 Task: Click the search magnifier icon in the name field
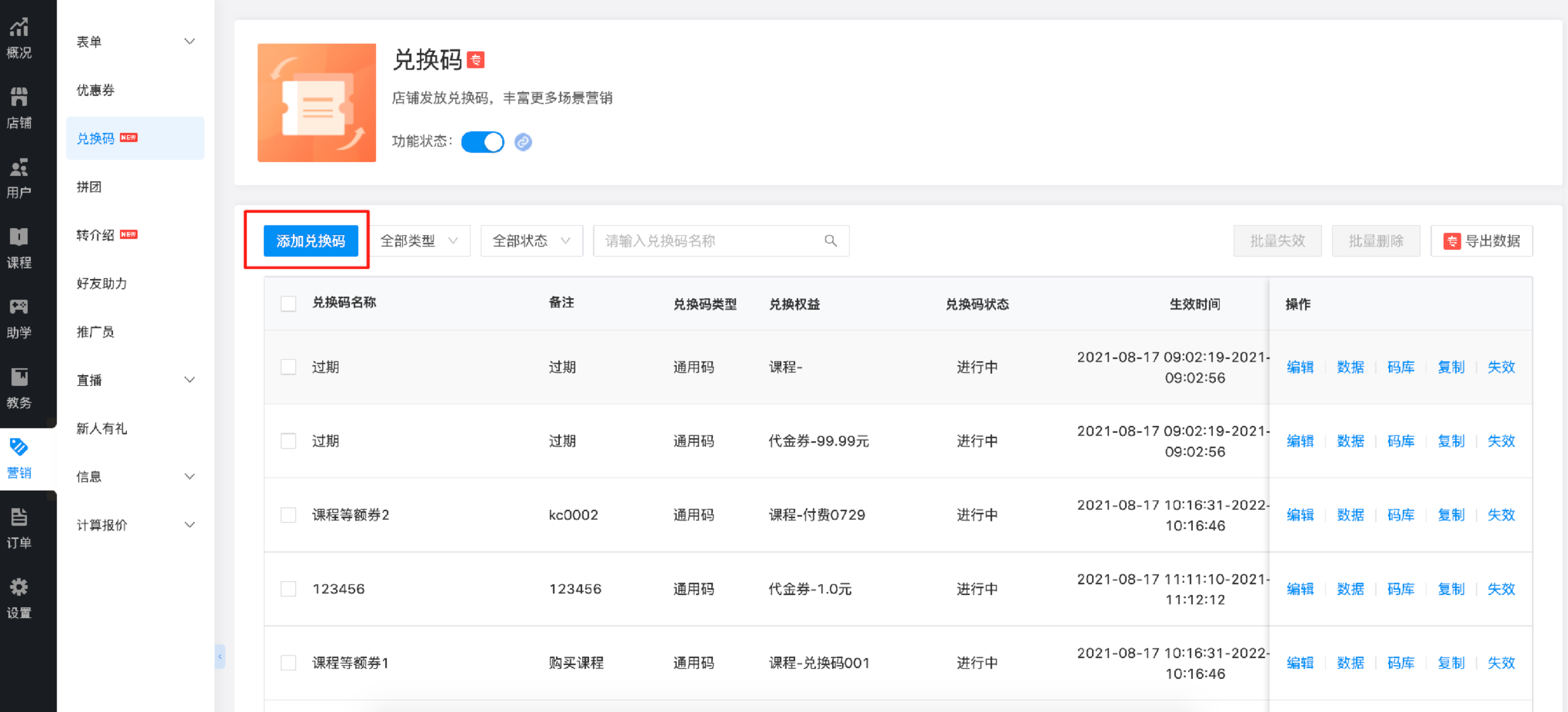point(830,241)
